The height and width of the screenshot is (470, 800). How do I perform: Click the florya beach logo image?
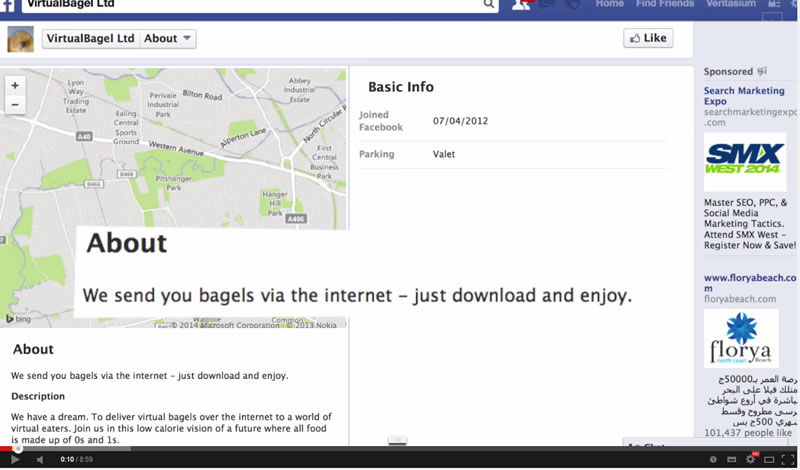pyautogui.click(x=741, y=338)
